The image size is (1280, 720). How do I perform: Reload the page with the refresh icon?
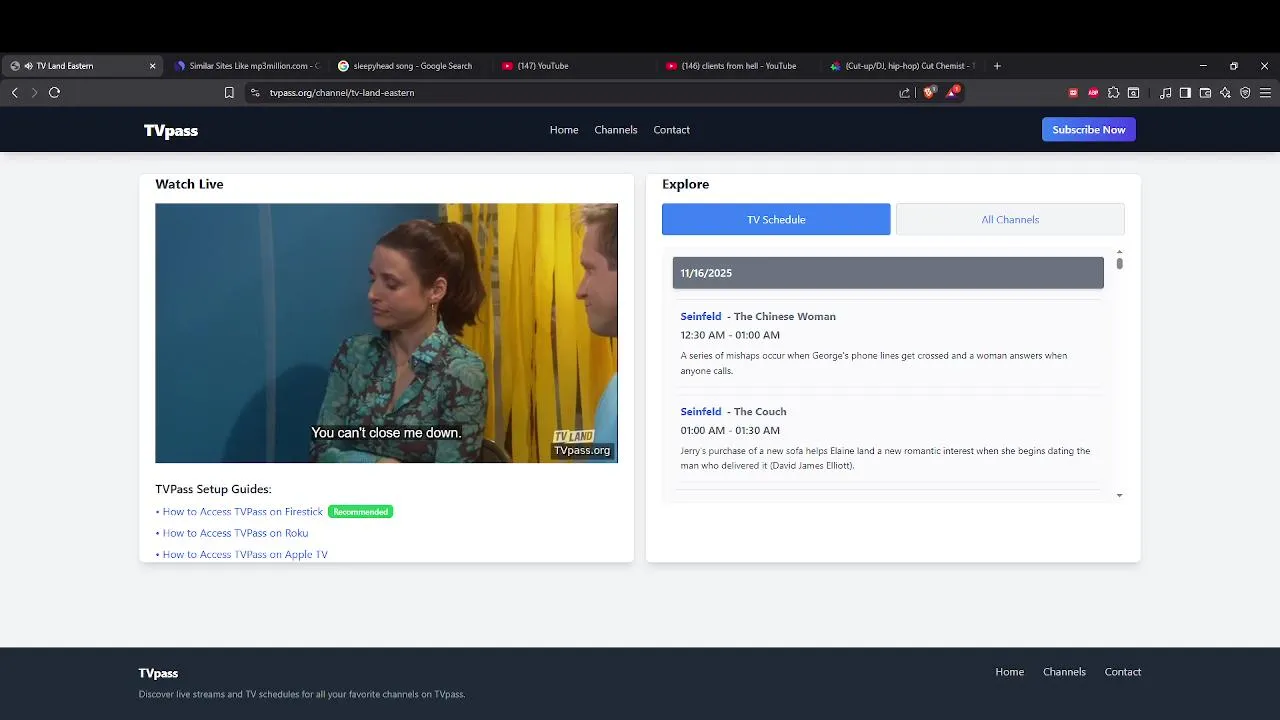(x=54, y=92)
